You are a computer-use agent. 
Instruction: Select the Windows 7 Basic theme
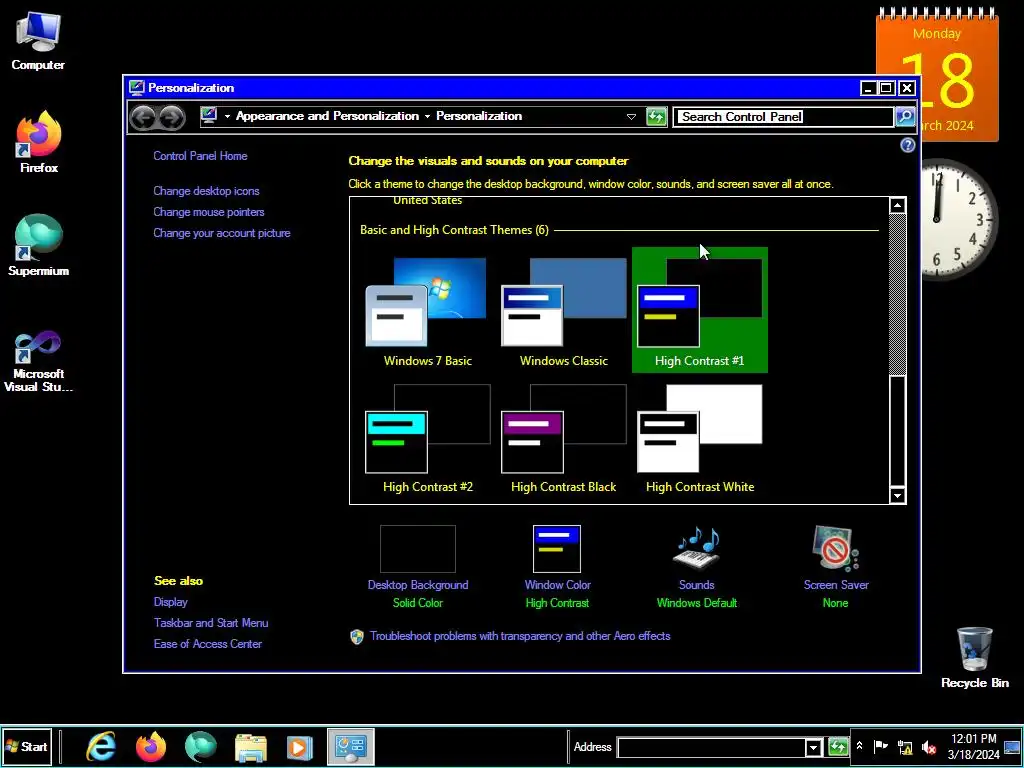click(428, 310)
